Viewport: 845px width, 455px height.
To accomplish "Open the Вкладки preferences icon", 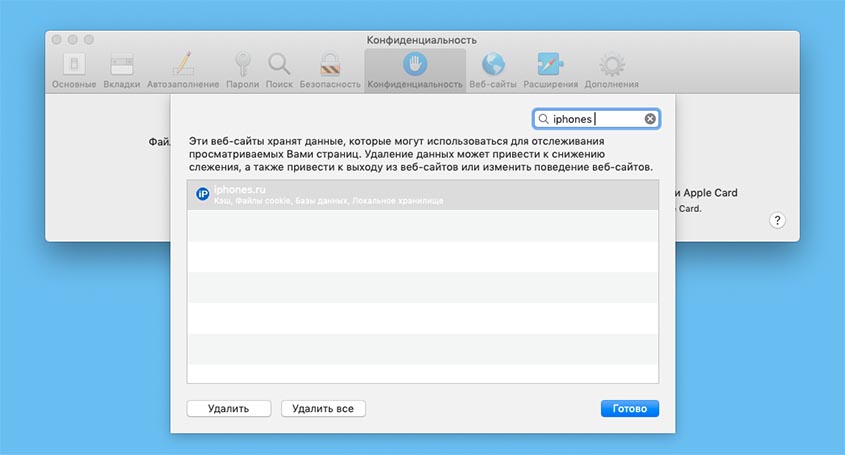I will pos(122,65).
